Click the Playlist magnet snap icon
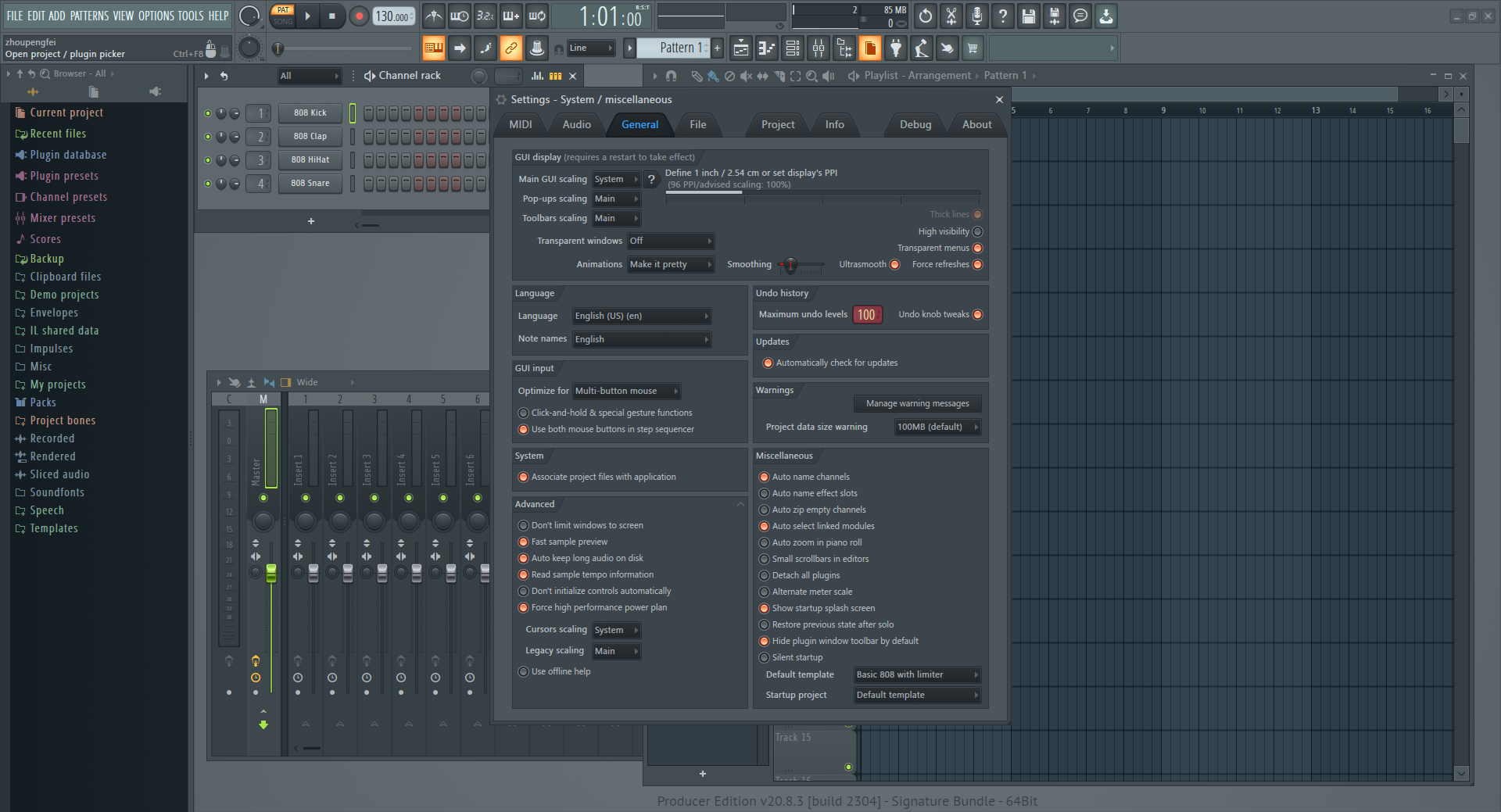Screen dimensions: 1501x812 point(671,76)
